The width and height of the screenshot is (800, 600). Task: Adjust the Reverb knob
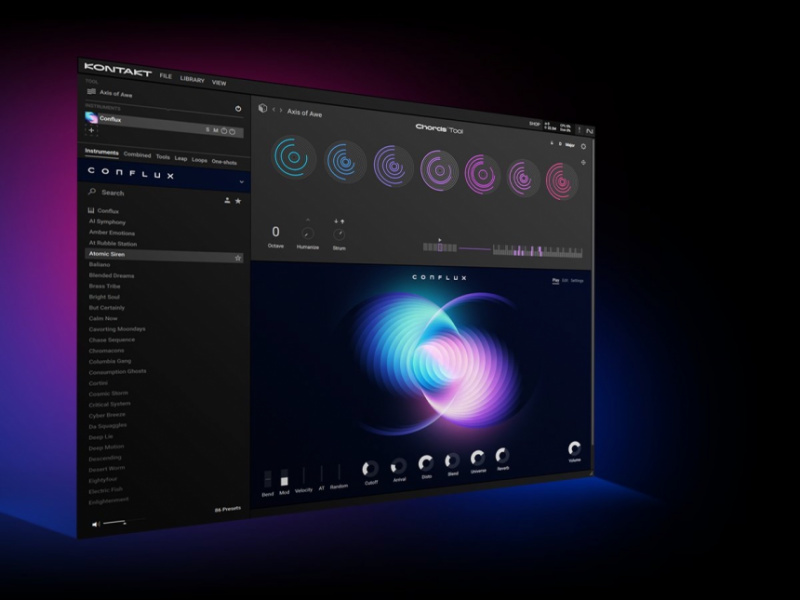click(x=503, y=454)
